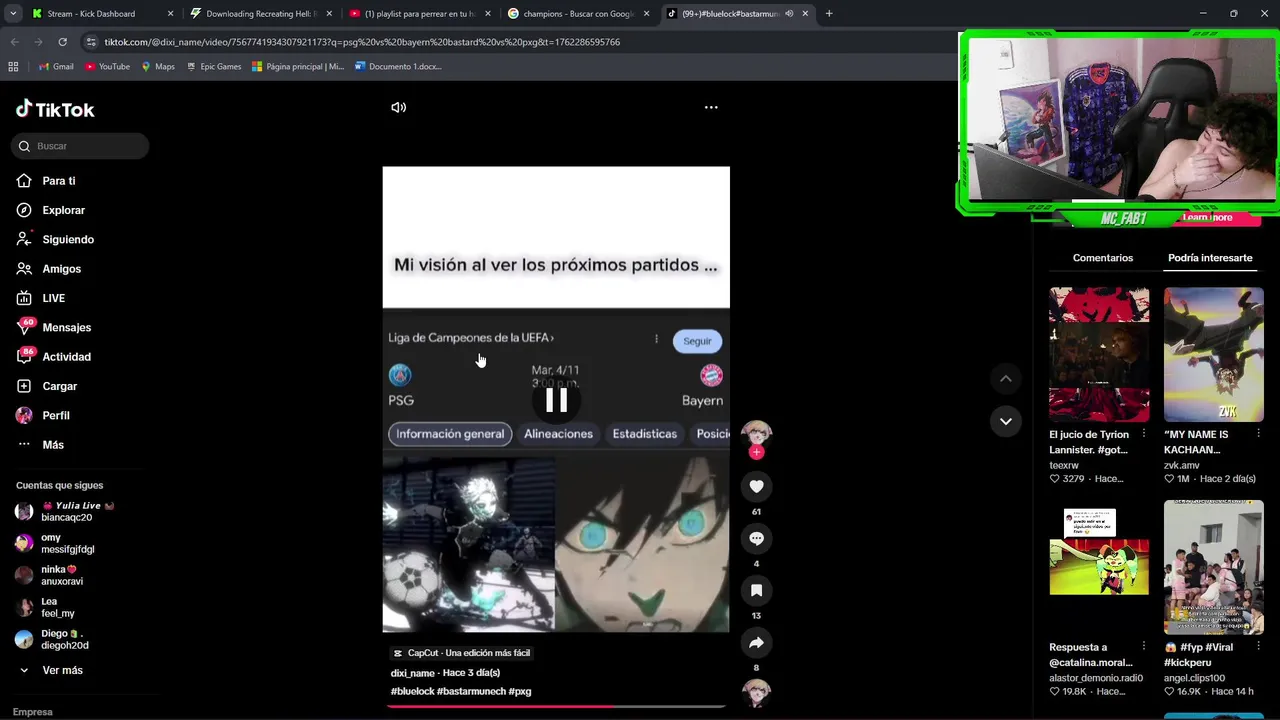Switch to champions Google search tab
The height and width of the screenshot is (720, 1280).
click(578, 14)
